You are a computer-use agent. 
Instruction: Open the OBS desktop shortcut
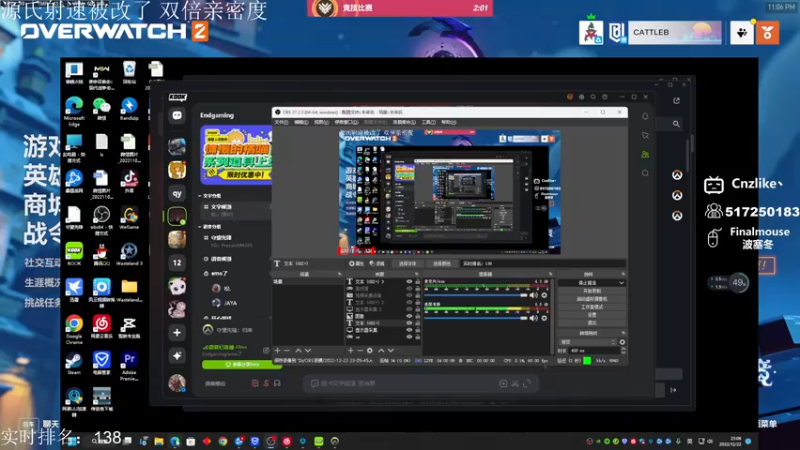(101, 218)
